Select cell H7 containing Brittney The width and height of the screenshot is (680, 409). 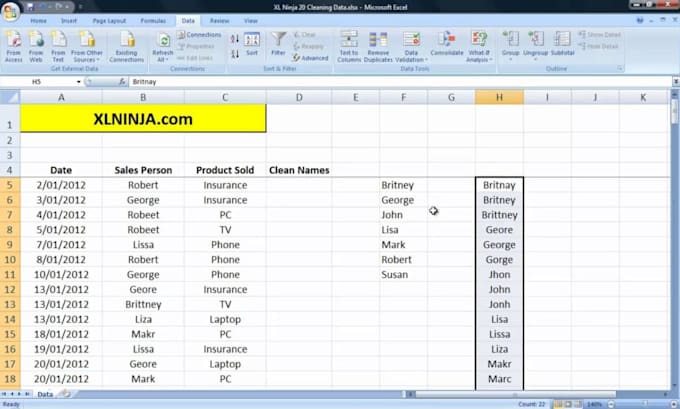click(499, 215)
